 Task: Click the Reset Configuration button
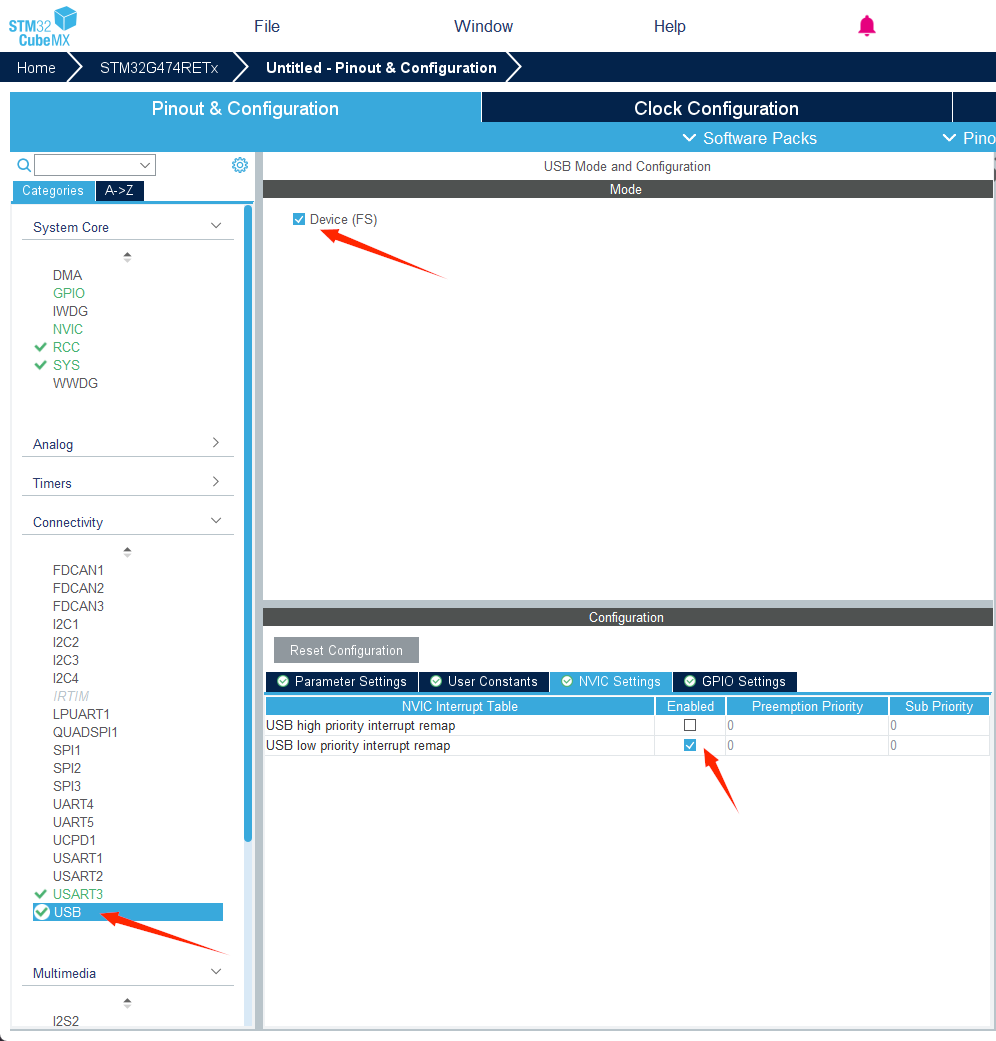[346, 650]
